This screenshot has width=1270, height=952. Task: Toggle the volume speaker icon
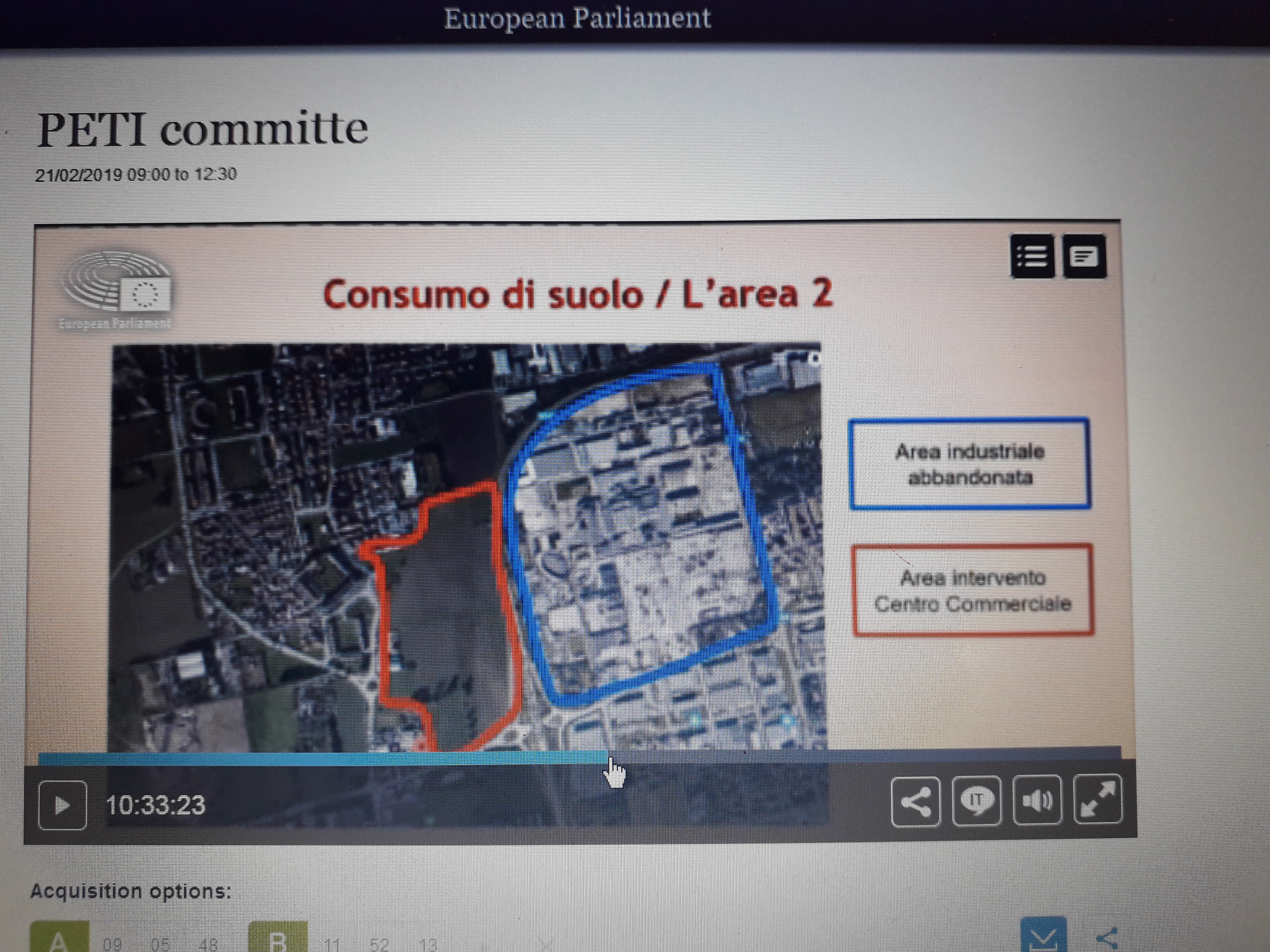[1037, 799]
